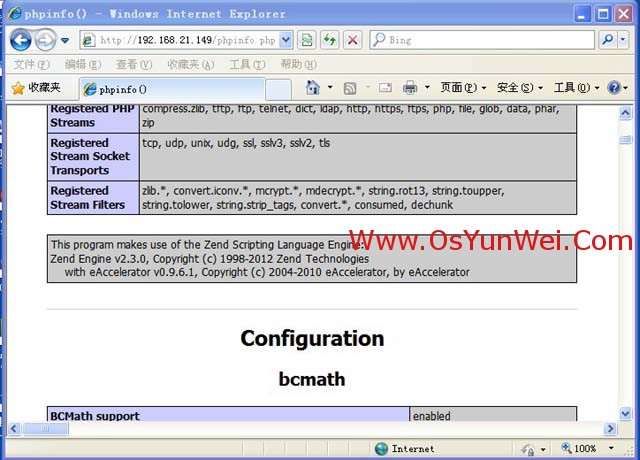This screenshot has height=460, width=640.
Task: Click inside the Bing search box
Action: click(x=482, y=40)
